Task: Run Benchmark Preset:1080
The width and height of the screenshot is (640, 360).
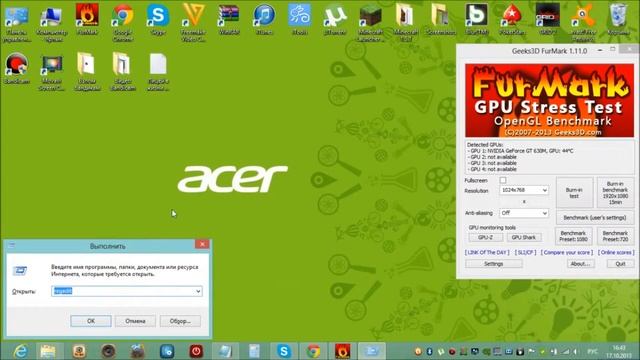Action: [x=573, y=236]
